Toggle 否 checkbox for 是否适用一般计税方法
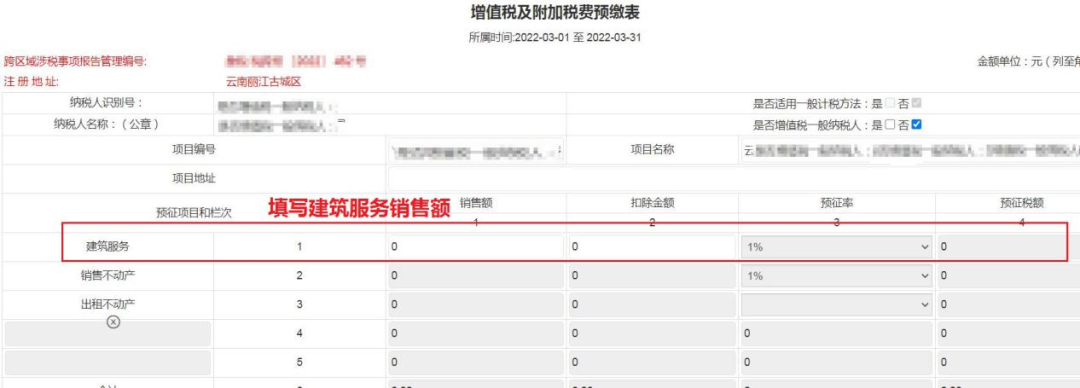This screenshot has width=1080, height=388. point(916,103)
